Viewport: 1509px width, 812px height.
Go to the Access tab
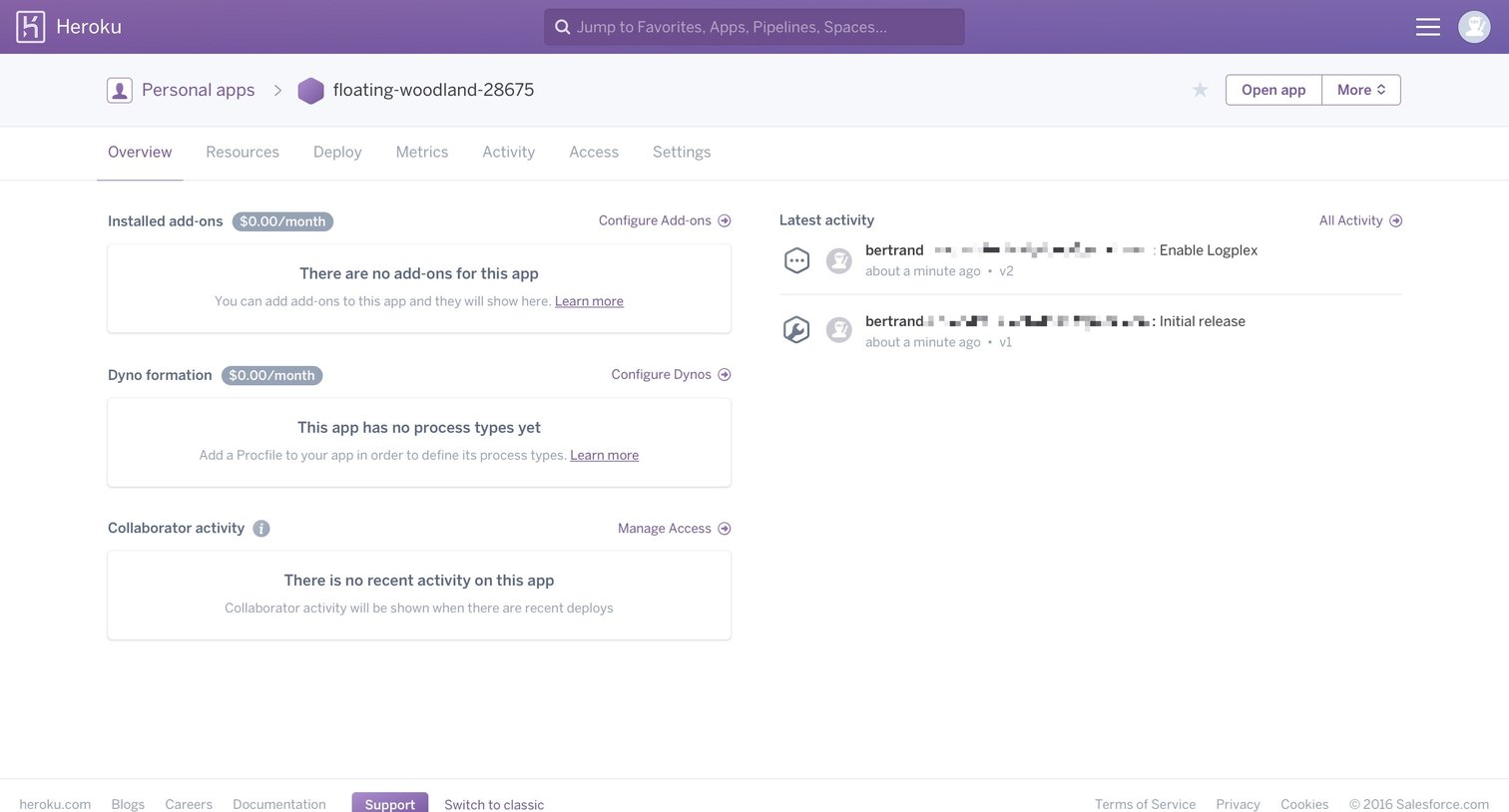coord(594,152)
